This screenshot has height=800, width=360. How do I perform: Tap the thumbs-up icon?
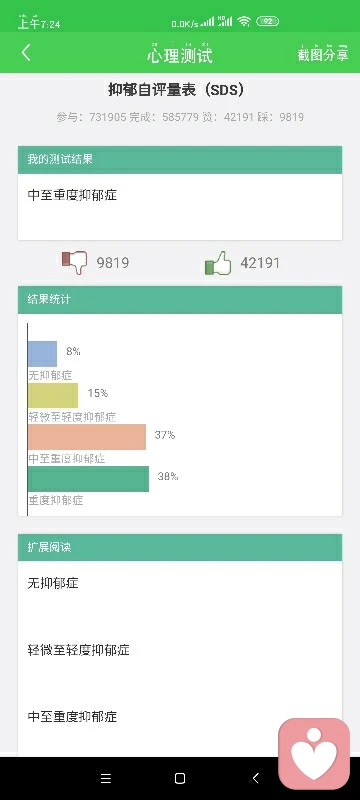(x=218, y=263)
